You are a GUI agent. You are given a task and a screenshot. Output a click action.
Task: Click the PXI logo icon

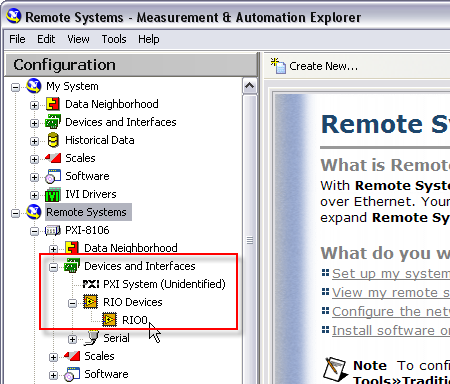click(x=91, y=284)
